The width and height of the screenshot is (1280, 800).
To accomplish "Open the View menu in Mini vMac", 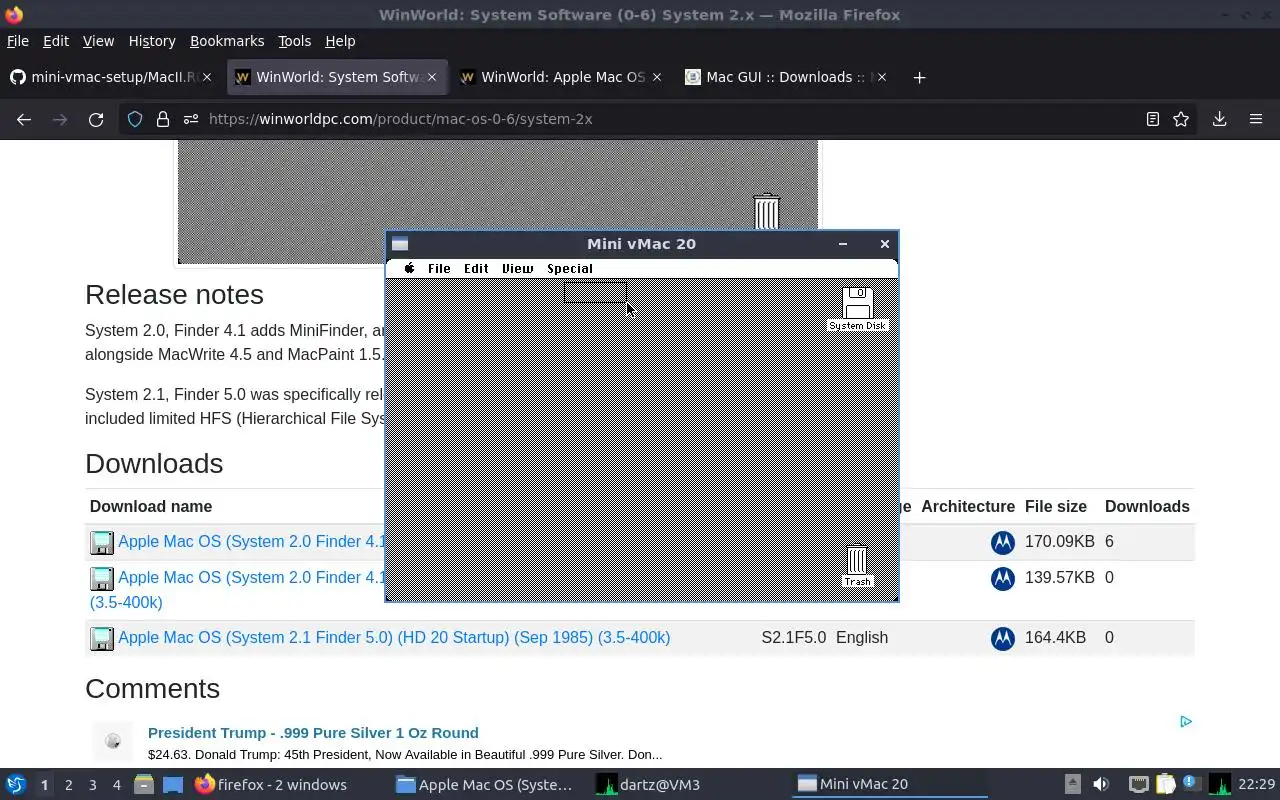I will (517, 268).
